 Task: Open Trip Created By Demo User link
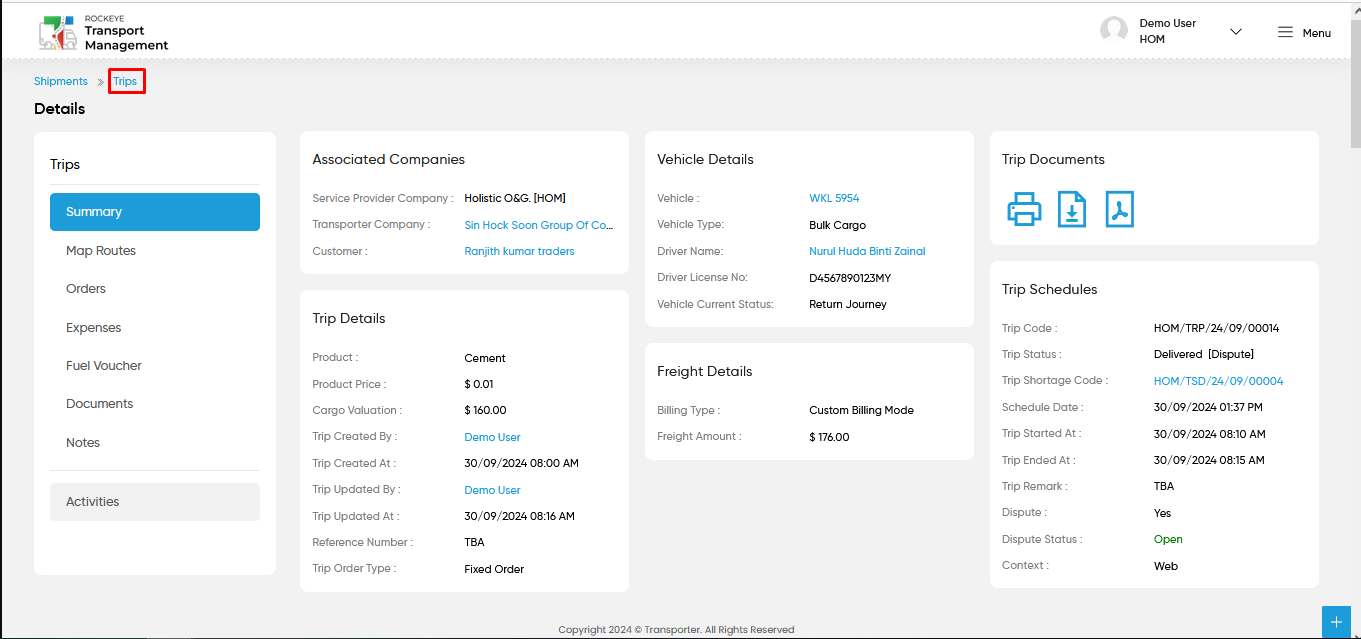[492, 437]
